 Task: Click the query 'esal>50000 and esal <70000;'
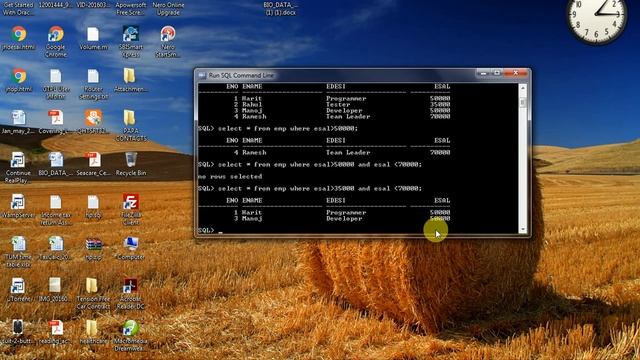click(309, 164)
